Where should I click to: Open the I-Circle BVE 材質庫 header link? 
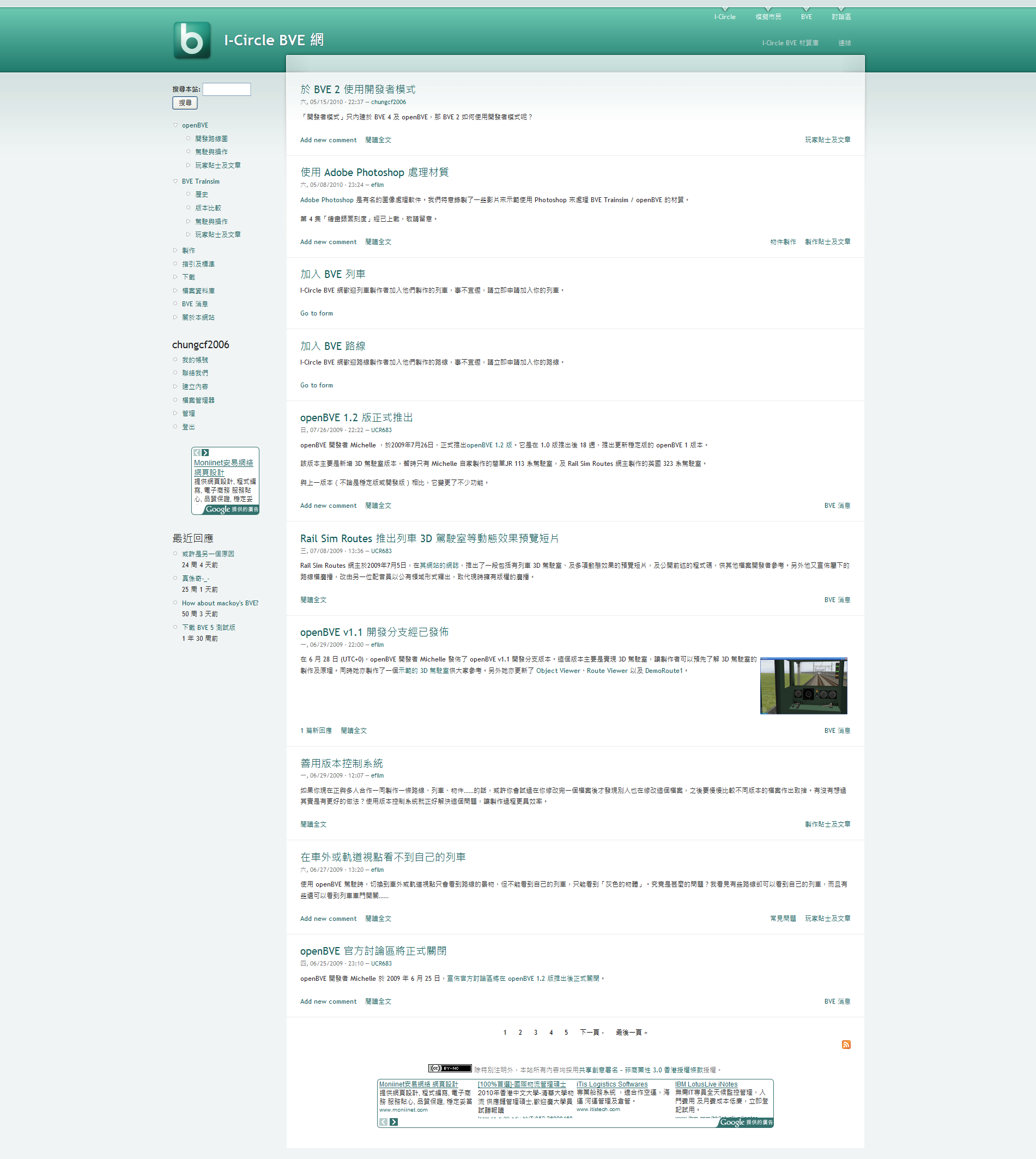point(790,43)
